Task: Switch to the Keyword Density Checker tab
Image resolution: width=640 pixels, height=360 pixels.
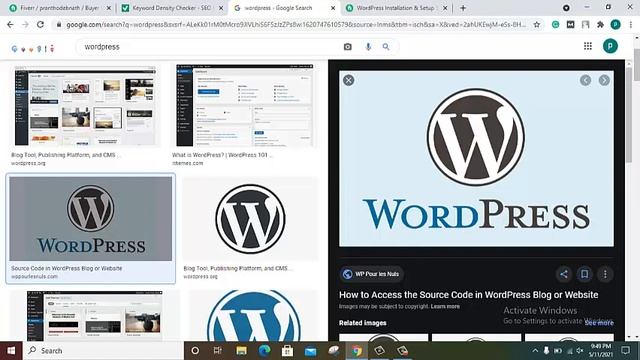Action: 171,8
